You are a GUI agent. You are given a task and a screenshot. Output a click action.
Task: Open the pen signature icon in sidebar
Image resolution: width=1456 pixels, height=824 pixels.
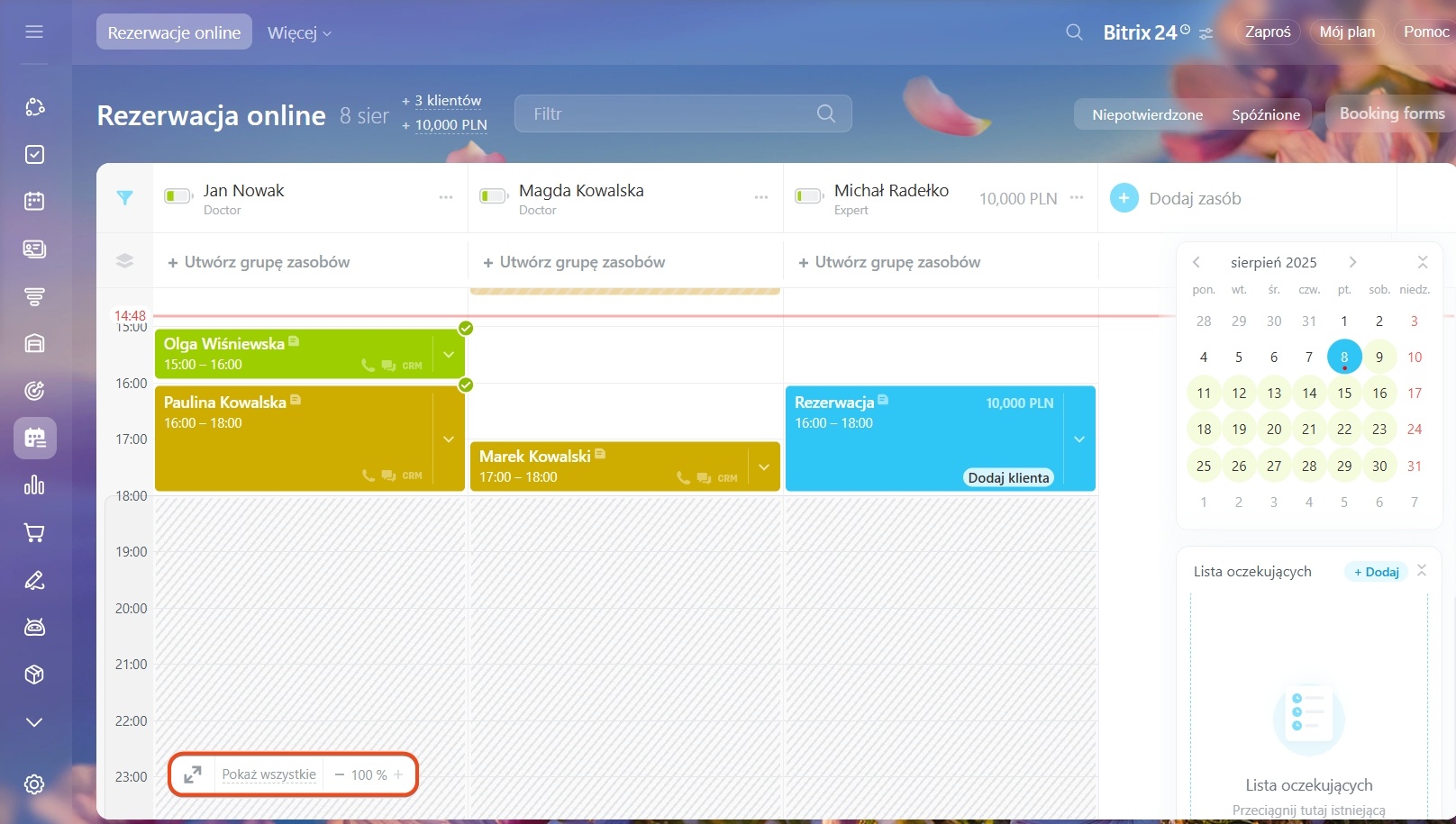(x=34, y=580)
